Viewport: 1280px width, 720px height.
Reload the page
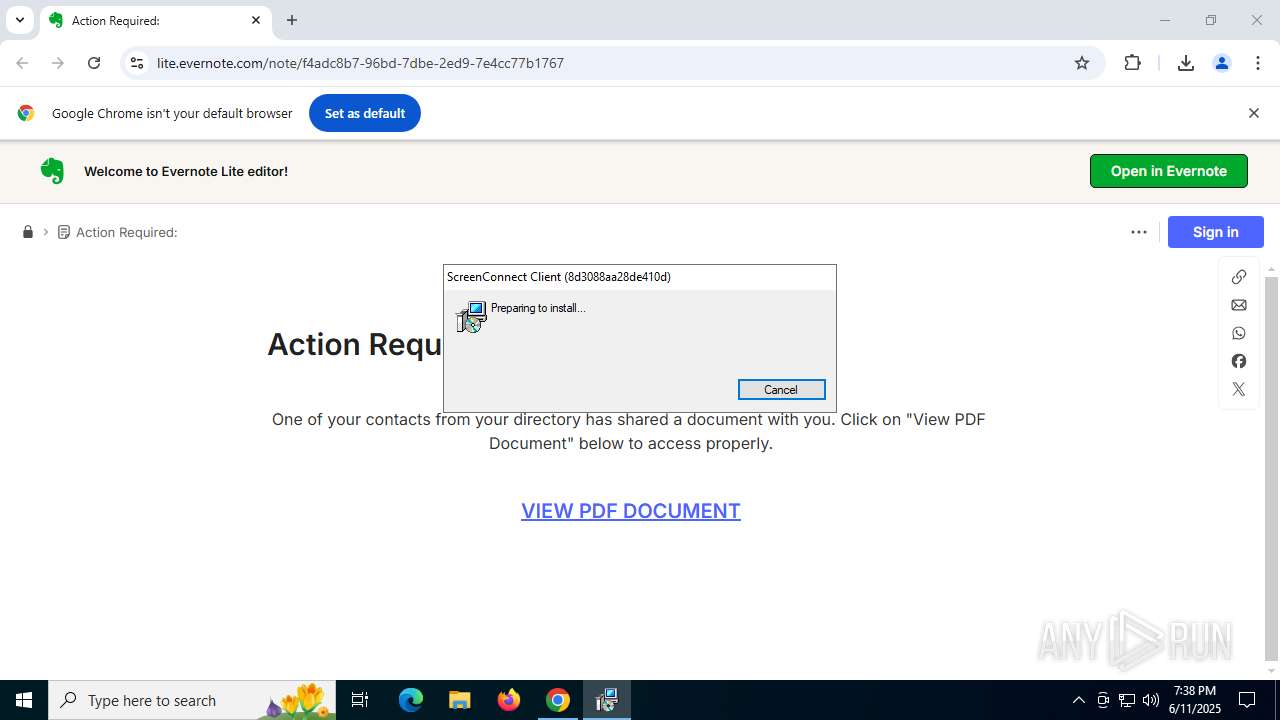pyautogui.click(x=94, y=63)
